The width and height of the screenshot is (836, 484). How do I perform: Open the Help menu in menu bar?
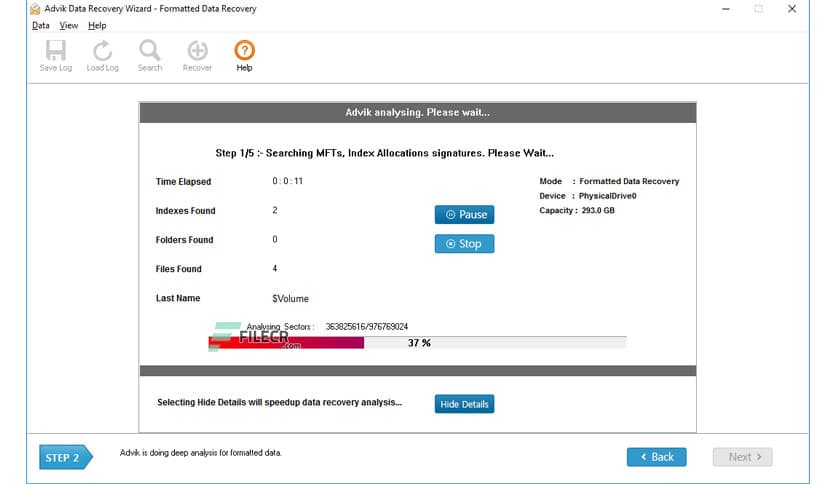pyautogui.click(x=97, y=26)
